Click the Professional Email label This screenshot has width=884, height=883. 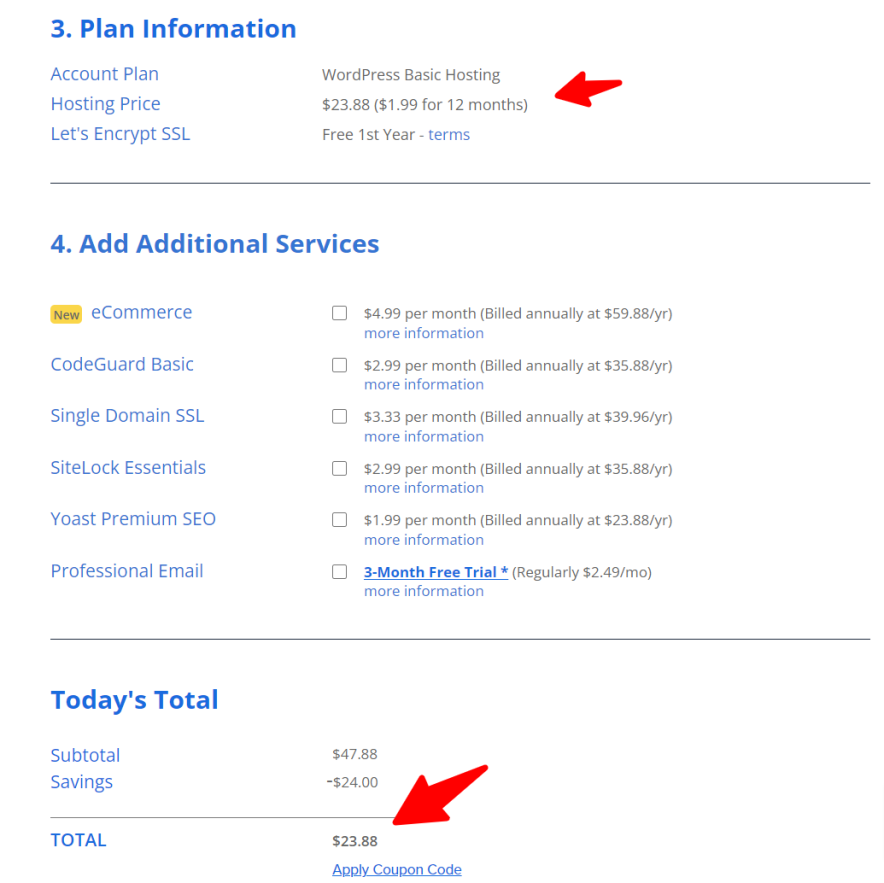click(127, 571)
